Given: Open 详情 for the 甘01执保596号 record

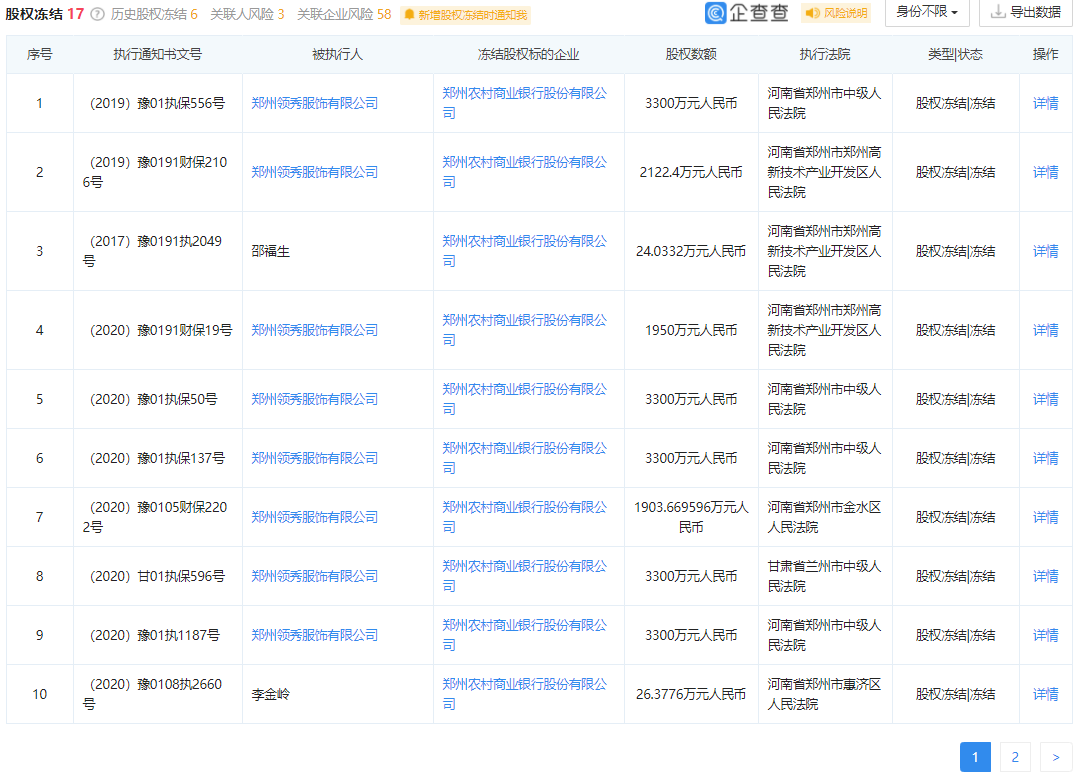Looking at the screenshot, I should coord(1044,575).
